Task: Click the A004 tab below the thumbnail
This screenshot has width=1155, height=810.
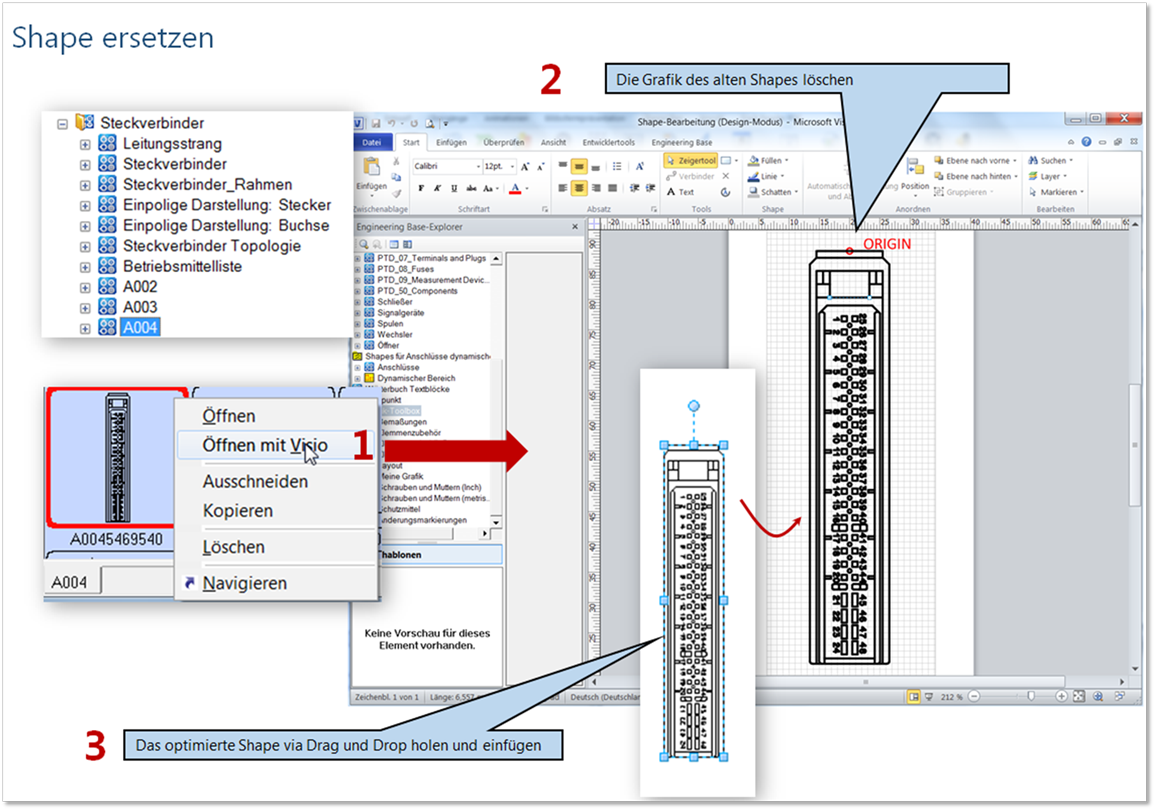Action: [70, 582]
